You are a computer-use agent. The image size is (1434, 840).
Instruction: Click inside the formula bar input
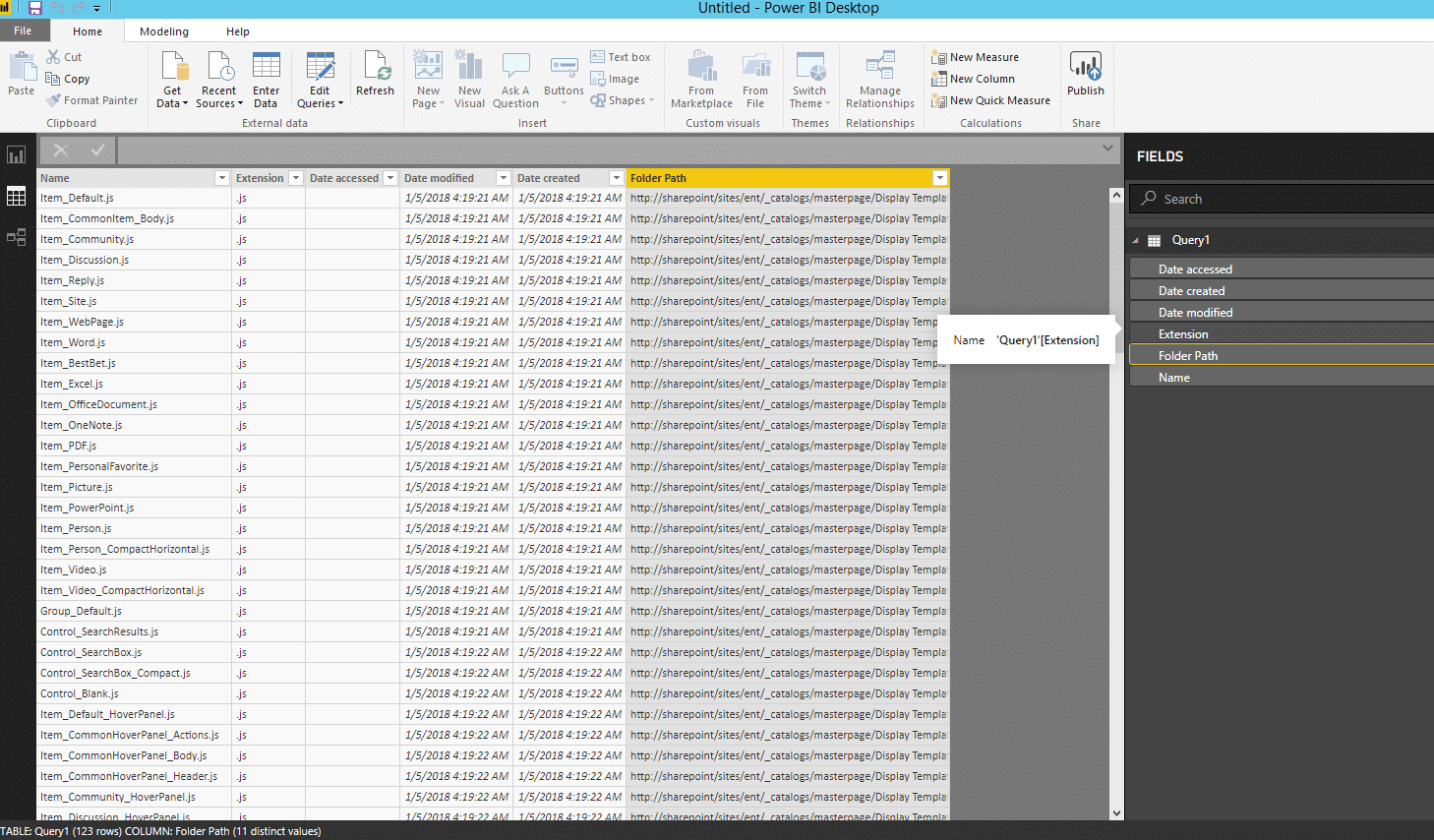pyautogui.click(x=608, y=150)
